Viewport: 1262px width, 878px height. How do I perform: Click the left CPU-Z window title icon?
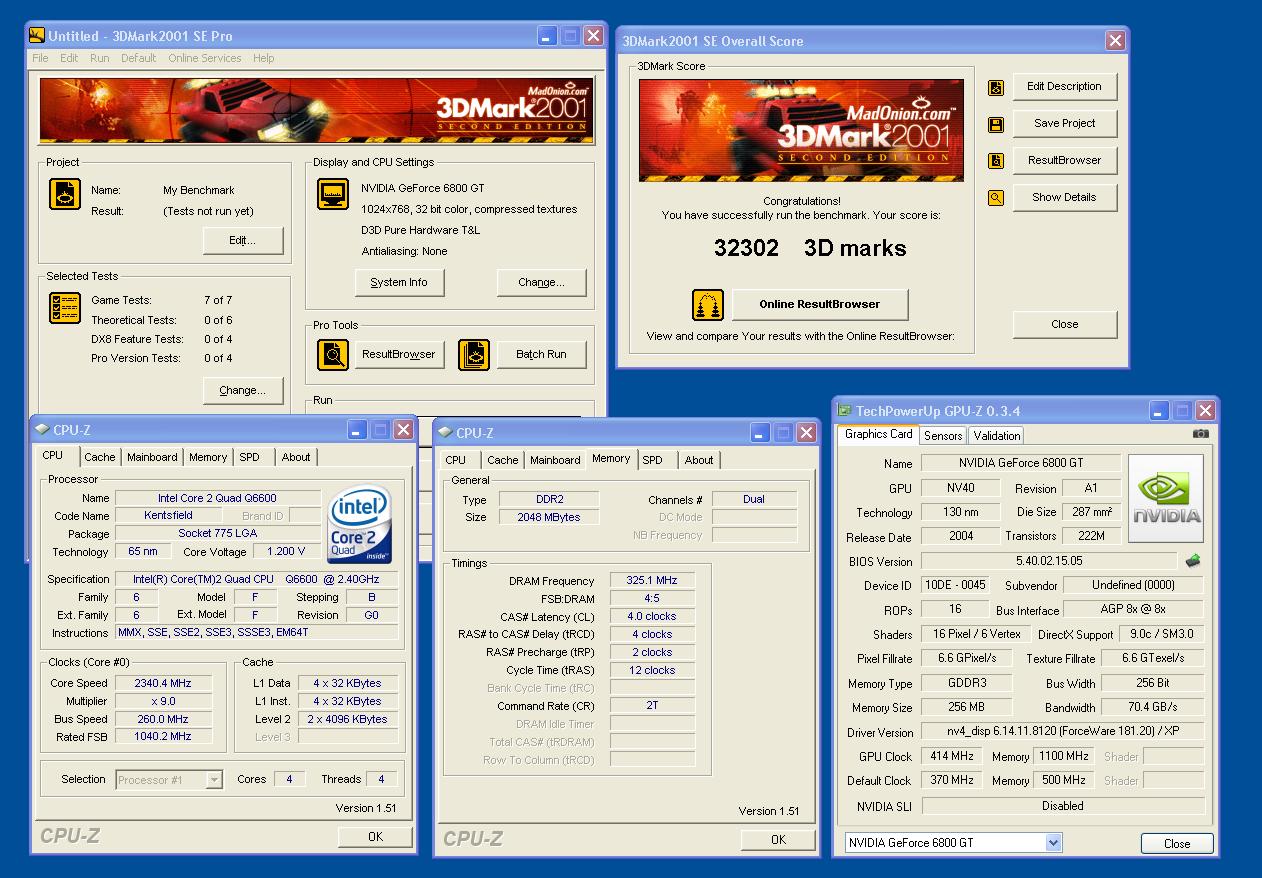41,430
